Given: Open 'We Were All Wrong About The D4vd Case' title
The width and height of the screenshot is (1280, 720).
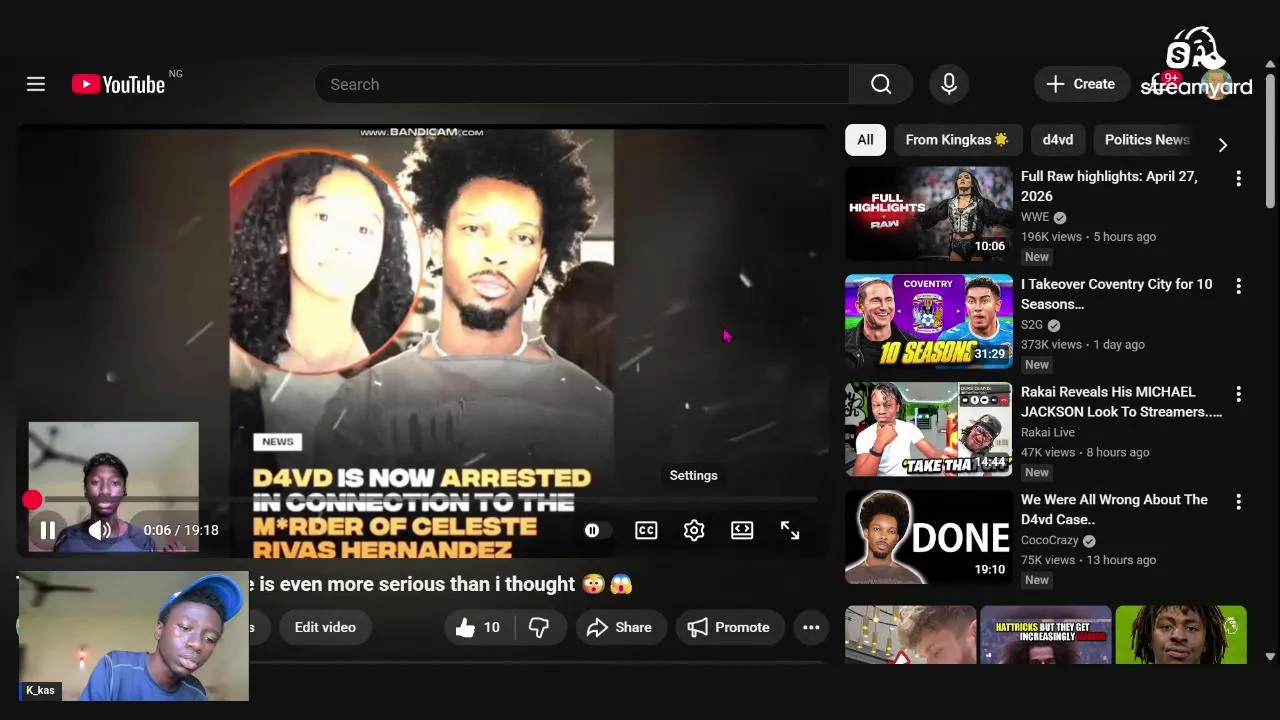Looking at the screenshot, I should [1114, 509].
